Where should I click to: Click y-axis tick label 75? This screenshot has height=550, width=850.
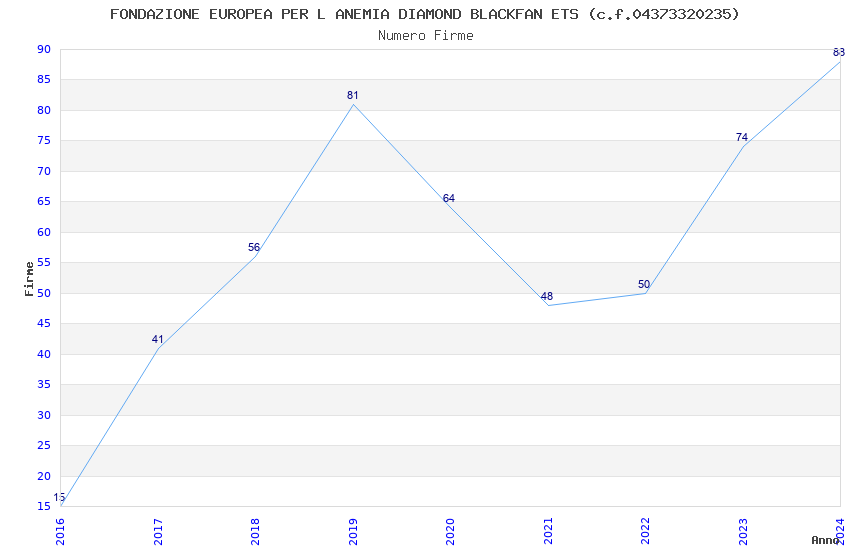pyautogui.click(x=44, y=140)
